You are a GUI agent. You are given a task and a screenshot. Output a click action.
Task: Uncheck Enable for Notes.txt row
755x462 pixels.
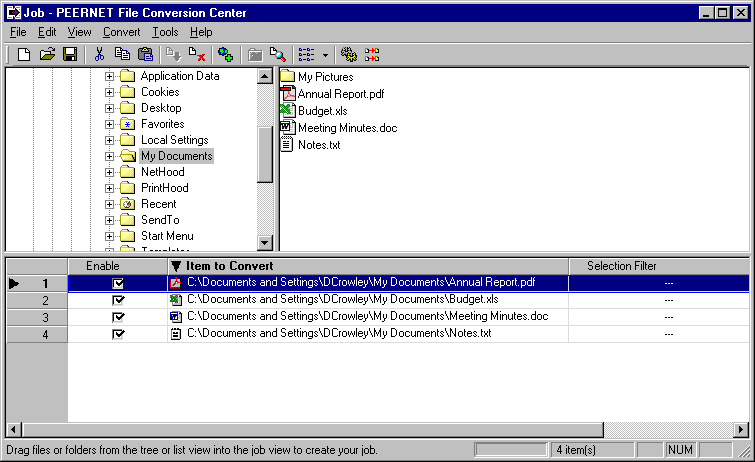coord(118,333)
